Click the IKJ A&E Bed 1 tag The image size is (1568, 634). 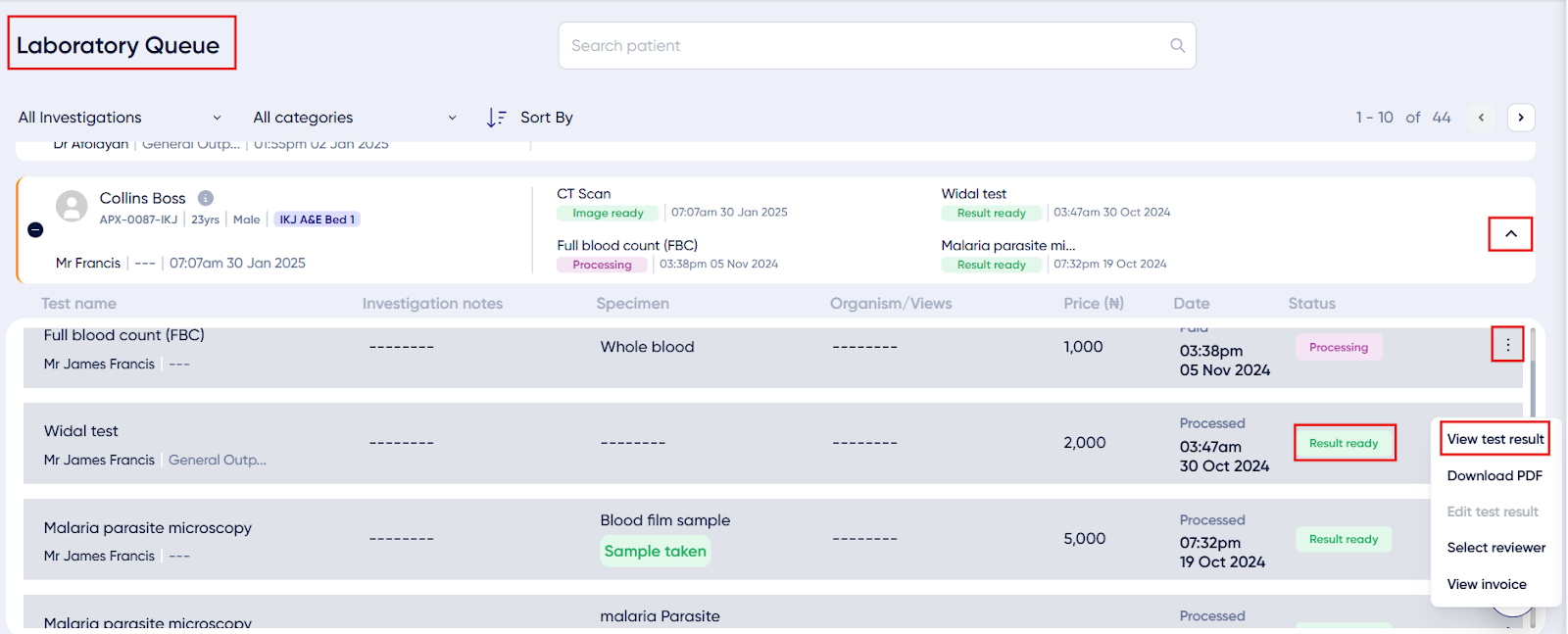[x=317, y=219]
